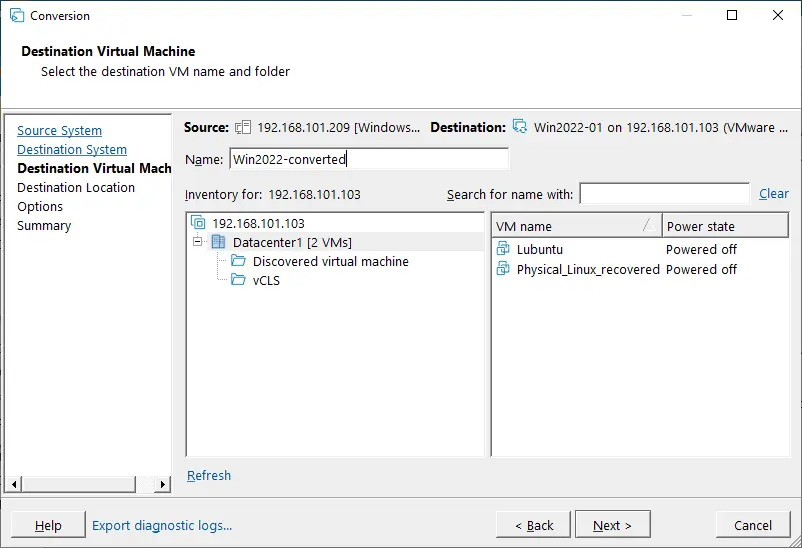Click Powered off state for Lubuntu
Viewport: 802px width, 548px height.
point(701,249)
